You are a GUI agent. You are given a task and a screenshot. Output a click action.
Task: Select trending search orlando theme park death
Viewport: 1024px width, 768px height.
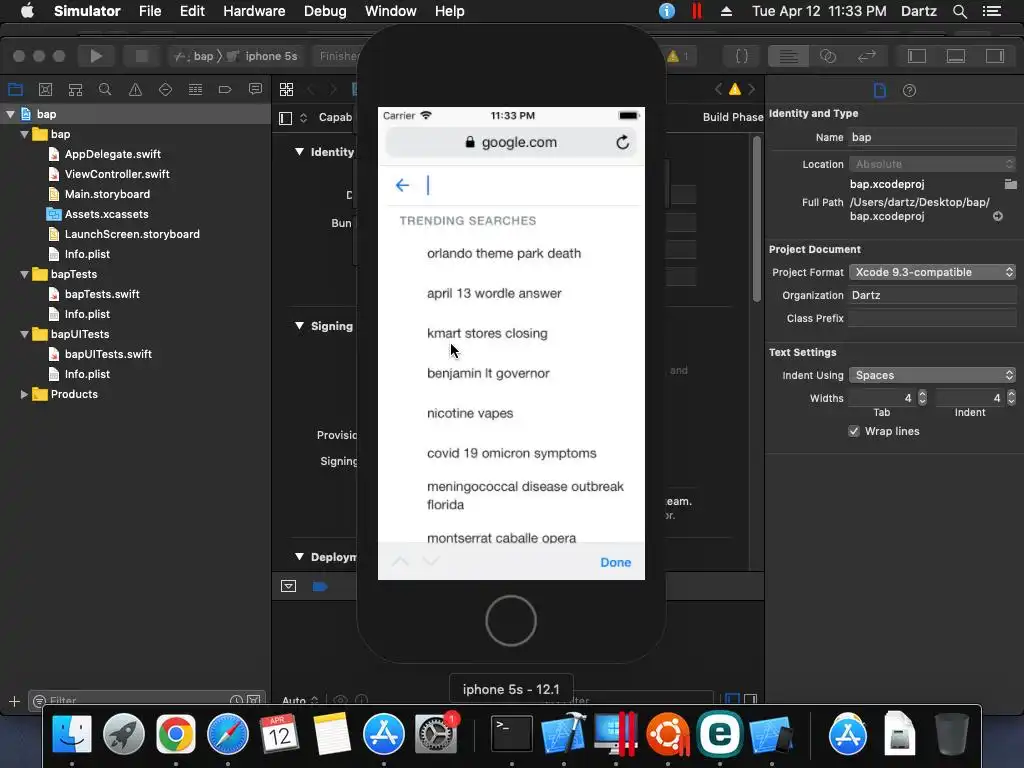[x=504, y=253]
